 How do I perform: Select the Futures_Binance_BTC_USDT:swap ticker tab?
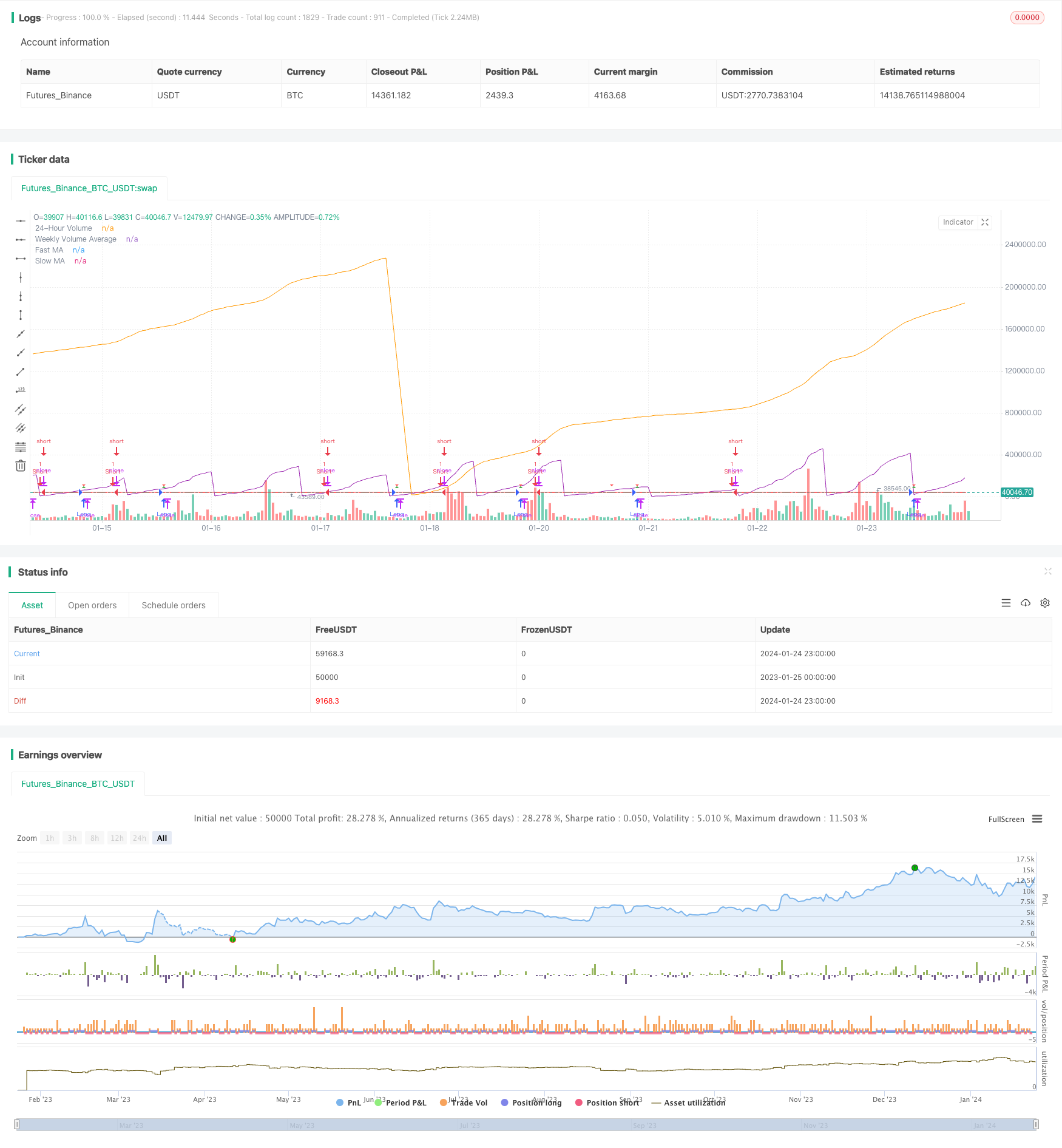[x=89, y=188]
